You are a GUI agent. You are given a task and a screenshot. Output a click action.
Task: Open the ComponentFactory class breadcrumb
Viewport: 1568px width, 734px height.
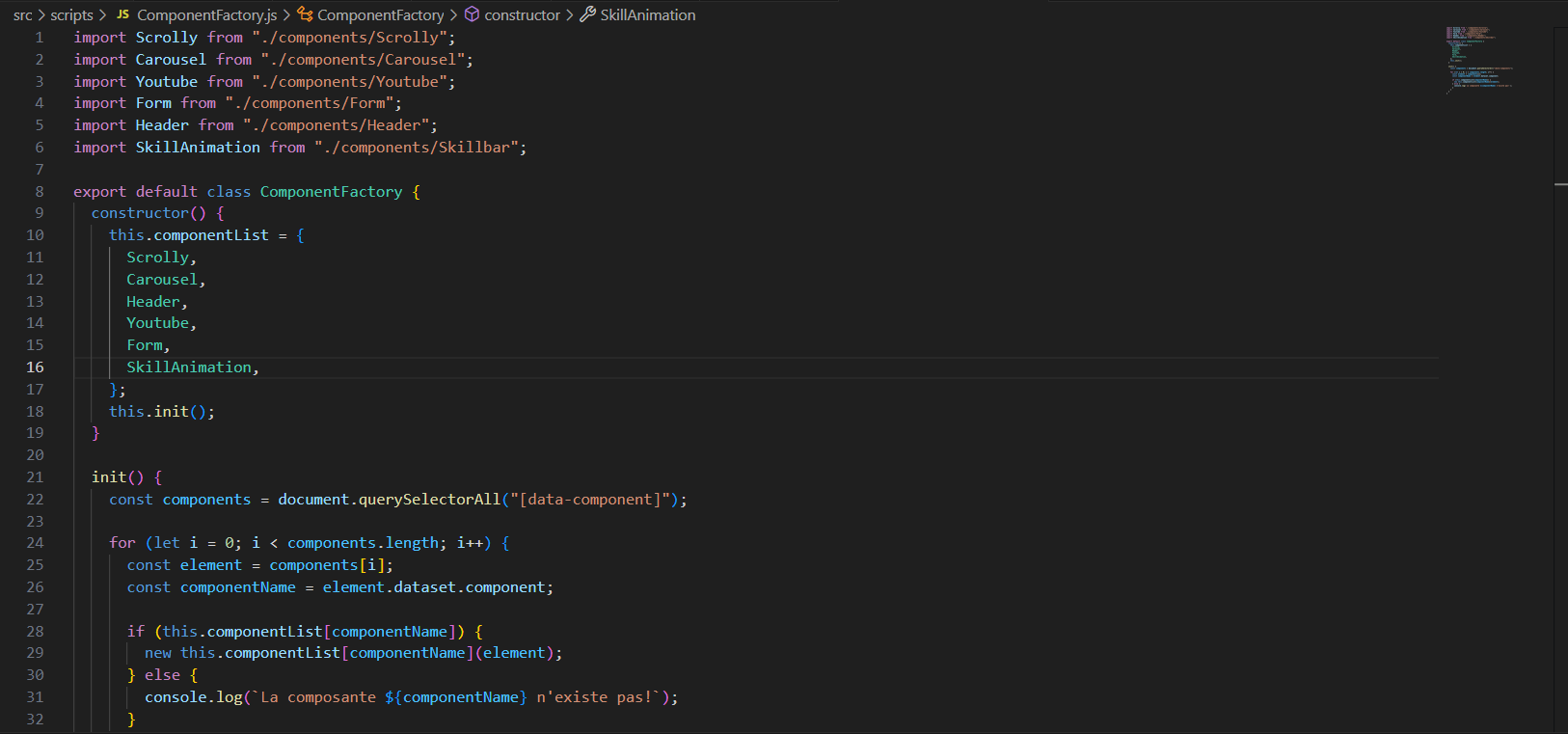381,15
